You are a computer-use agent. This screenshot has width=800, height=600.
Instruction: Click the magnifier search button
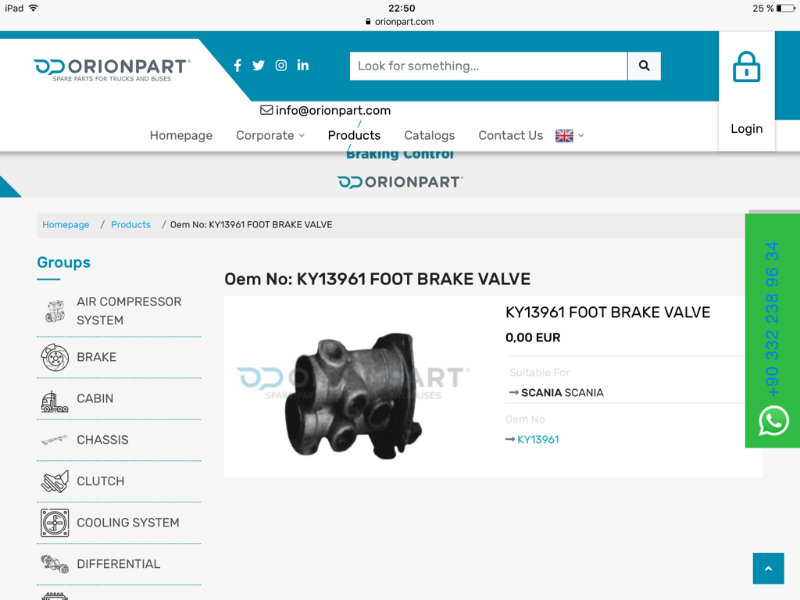[x=644, y=66]
